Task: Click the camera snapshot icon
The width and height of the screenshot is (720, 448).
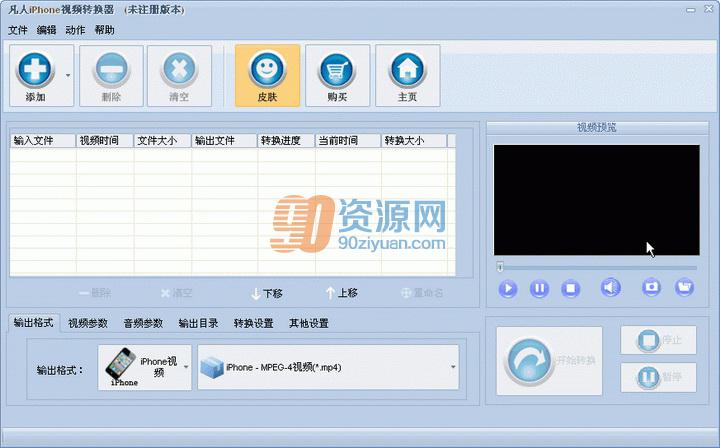Action: point(651,287)
